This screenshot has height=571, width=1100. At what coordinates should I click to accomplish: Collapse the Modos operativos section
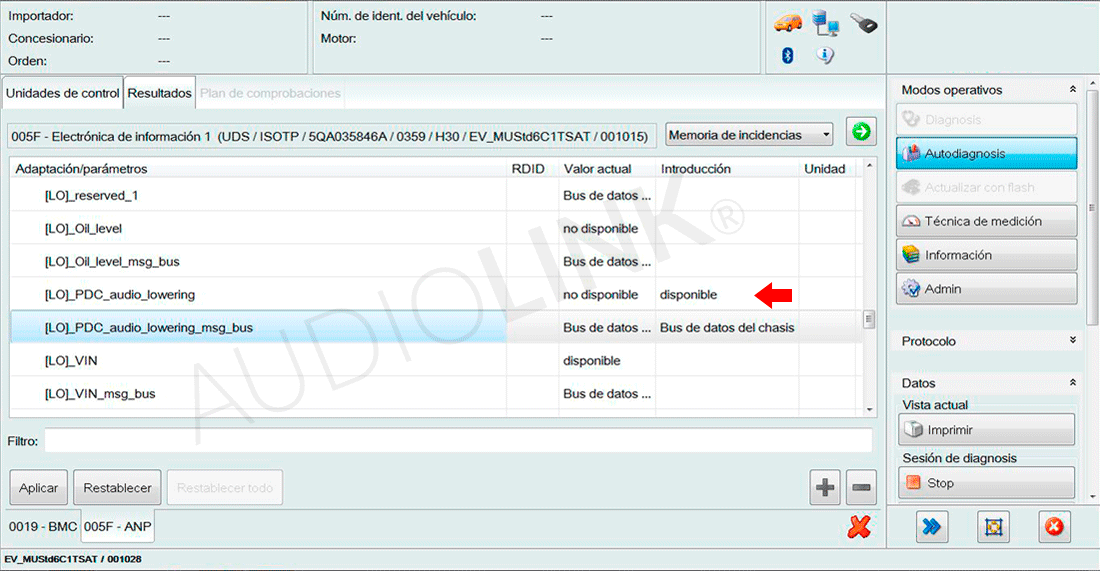pyautogui.click(x=1073, y=90)
